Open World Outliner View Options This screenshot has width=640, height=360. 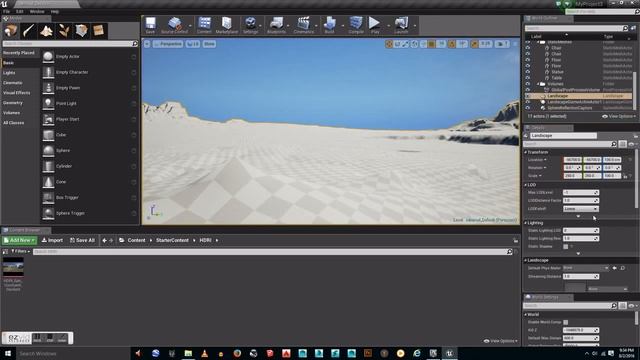pos(619,116)
